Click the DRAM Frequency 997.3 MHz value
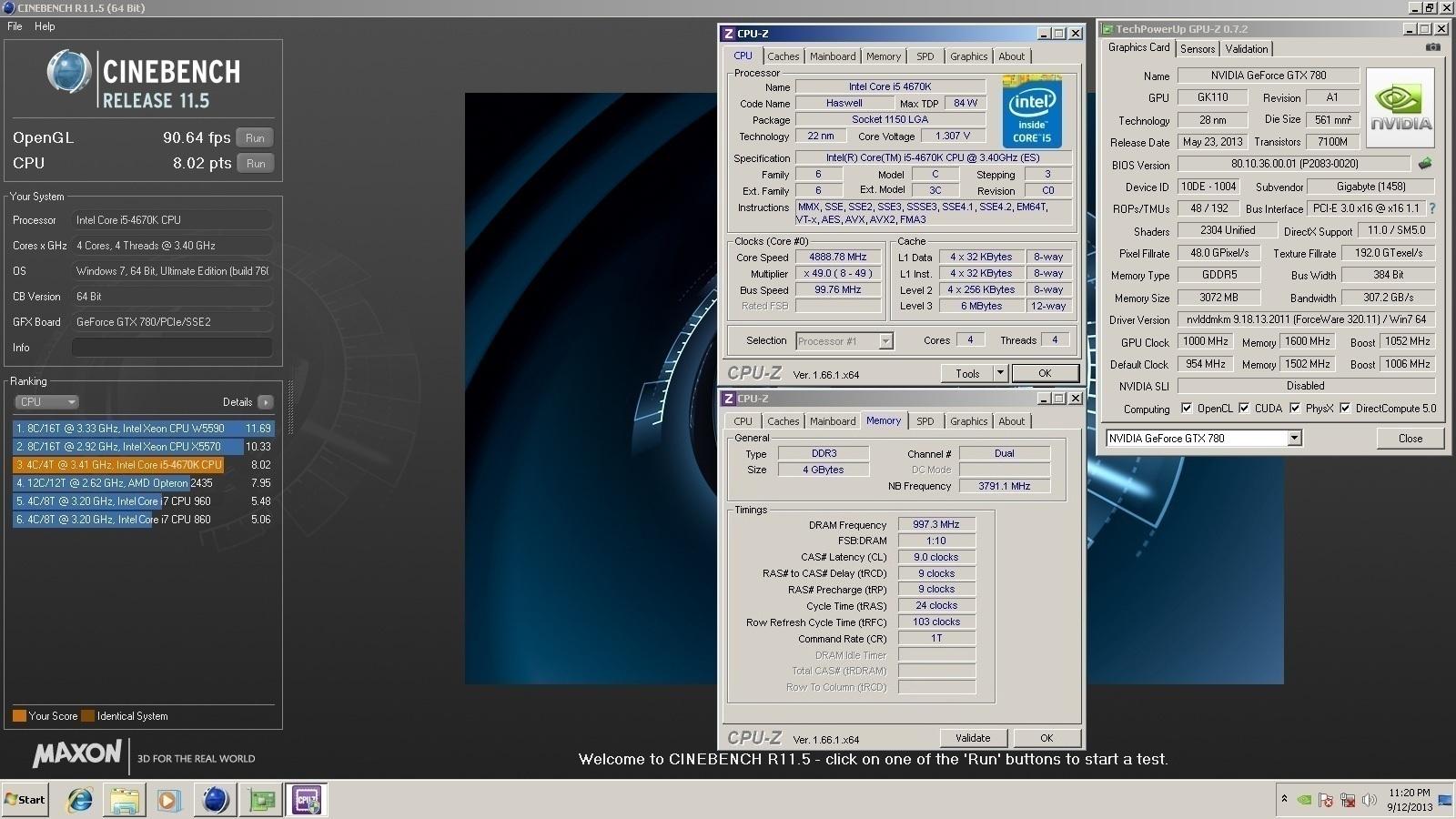1456x819 pixels. (x=936, y=524)
